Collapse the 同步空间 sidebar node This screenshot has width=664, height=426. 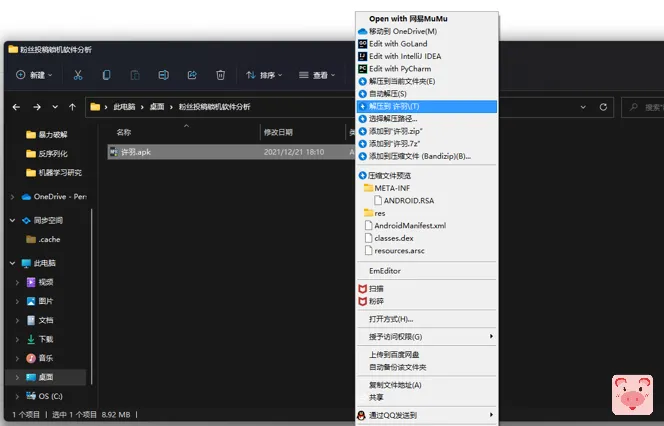pyautogui.click(x=12, y=221)
